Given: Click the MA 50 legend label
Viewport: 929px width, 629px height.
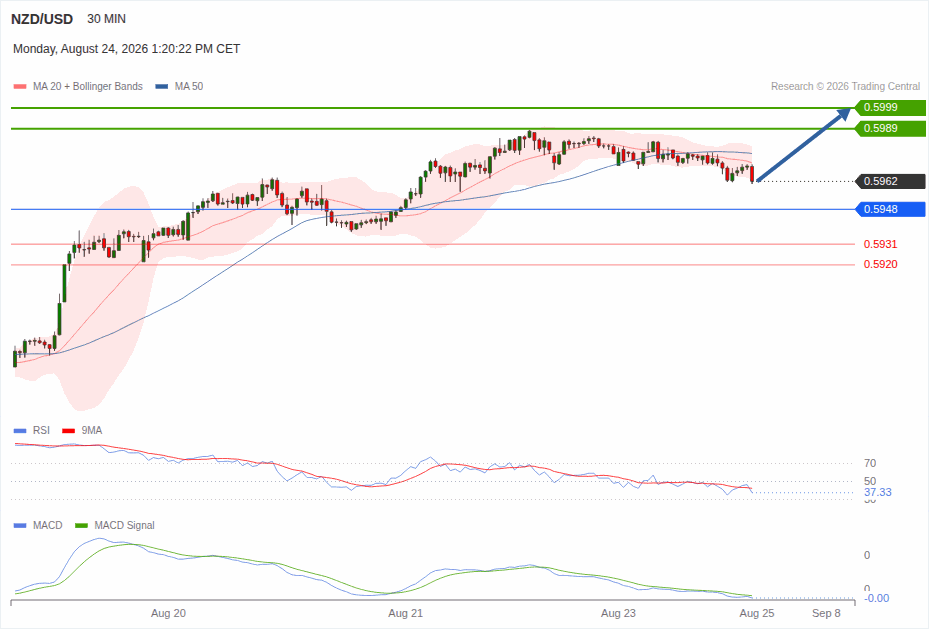Looking at the screenshot, I should (x=189, y=86).
